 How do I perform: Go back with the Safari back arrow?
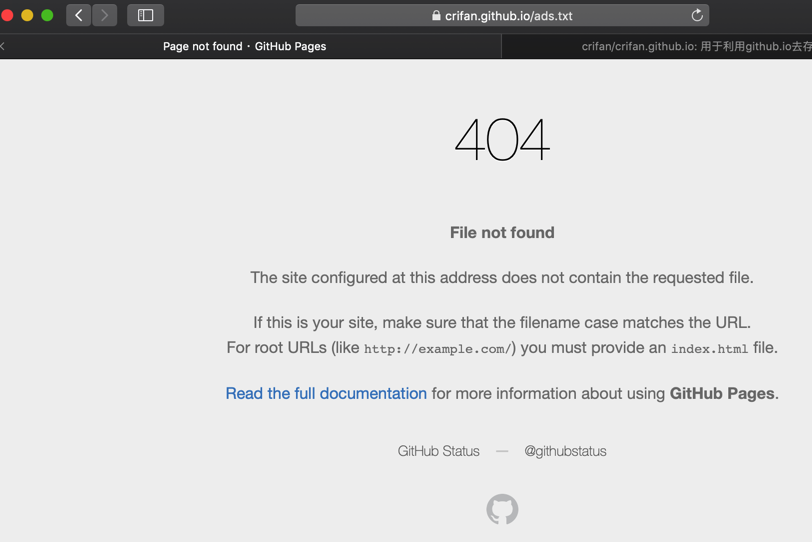[79, 16]
